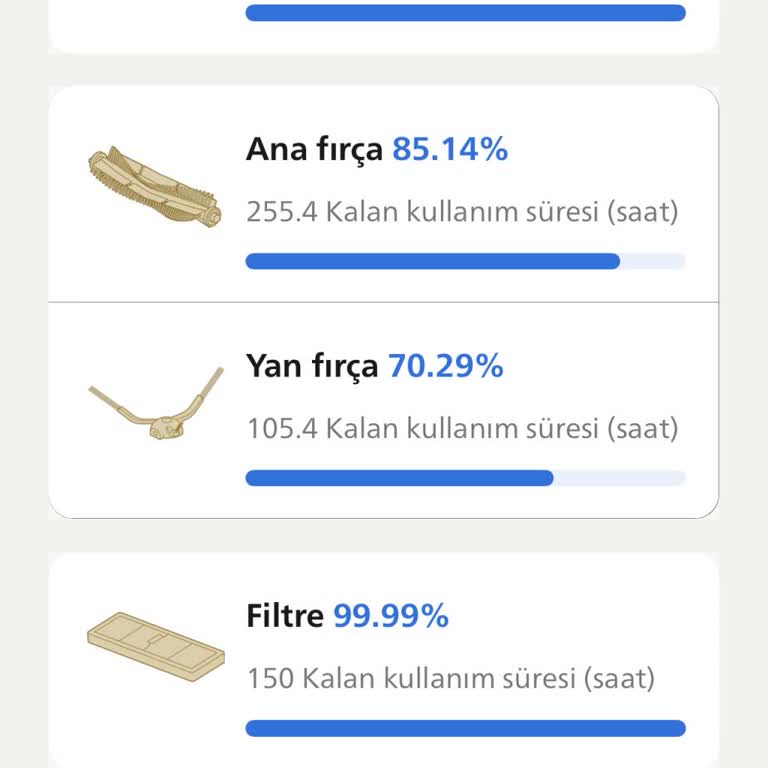
Task: Click the Ana fırça progress bar
Action: pos(465,262)
